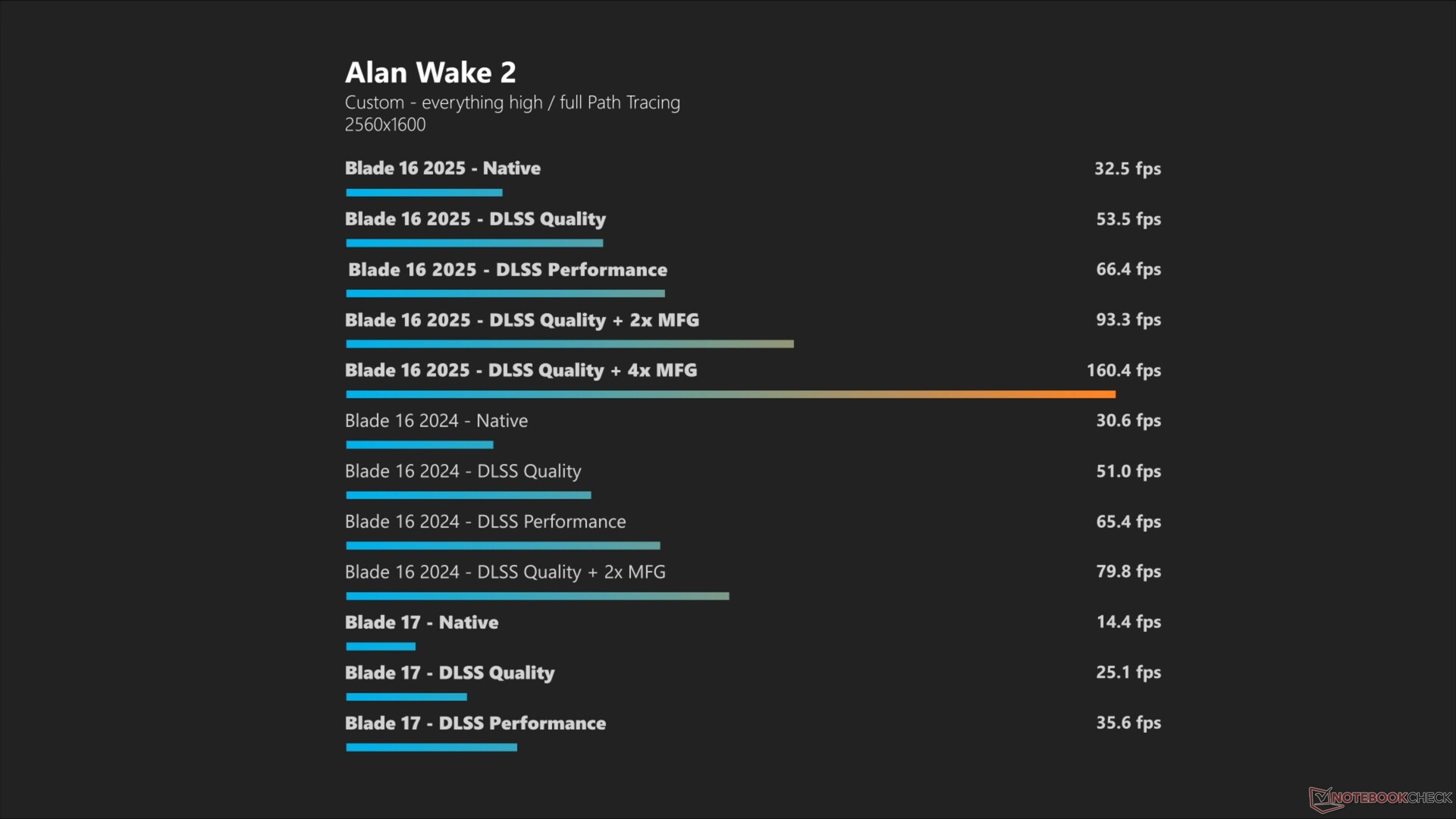Select the Blade 16 2025 - Native label

point(442,168)
